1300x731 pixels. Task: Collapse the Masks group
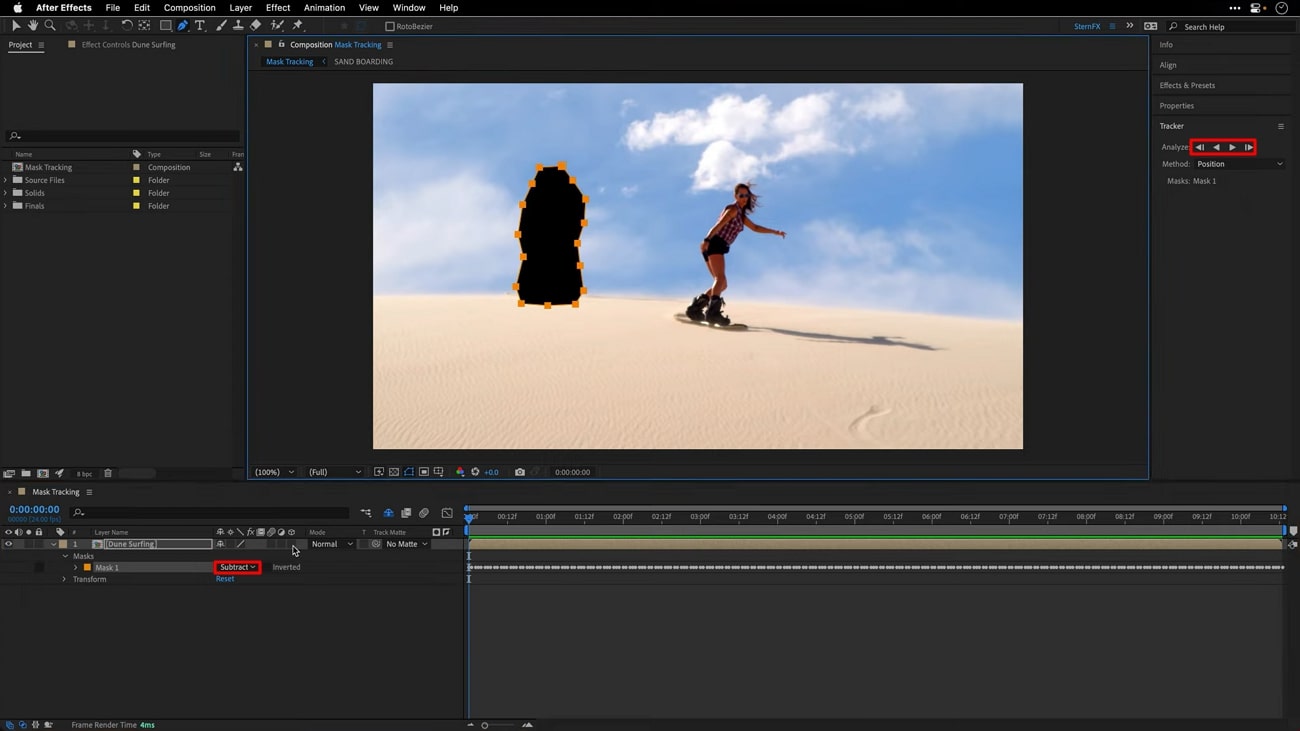tap(65, 556)
